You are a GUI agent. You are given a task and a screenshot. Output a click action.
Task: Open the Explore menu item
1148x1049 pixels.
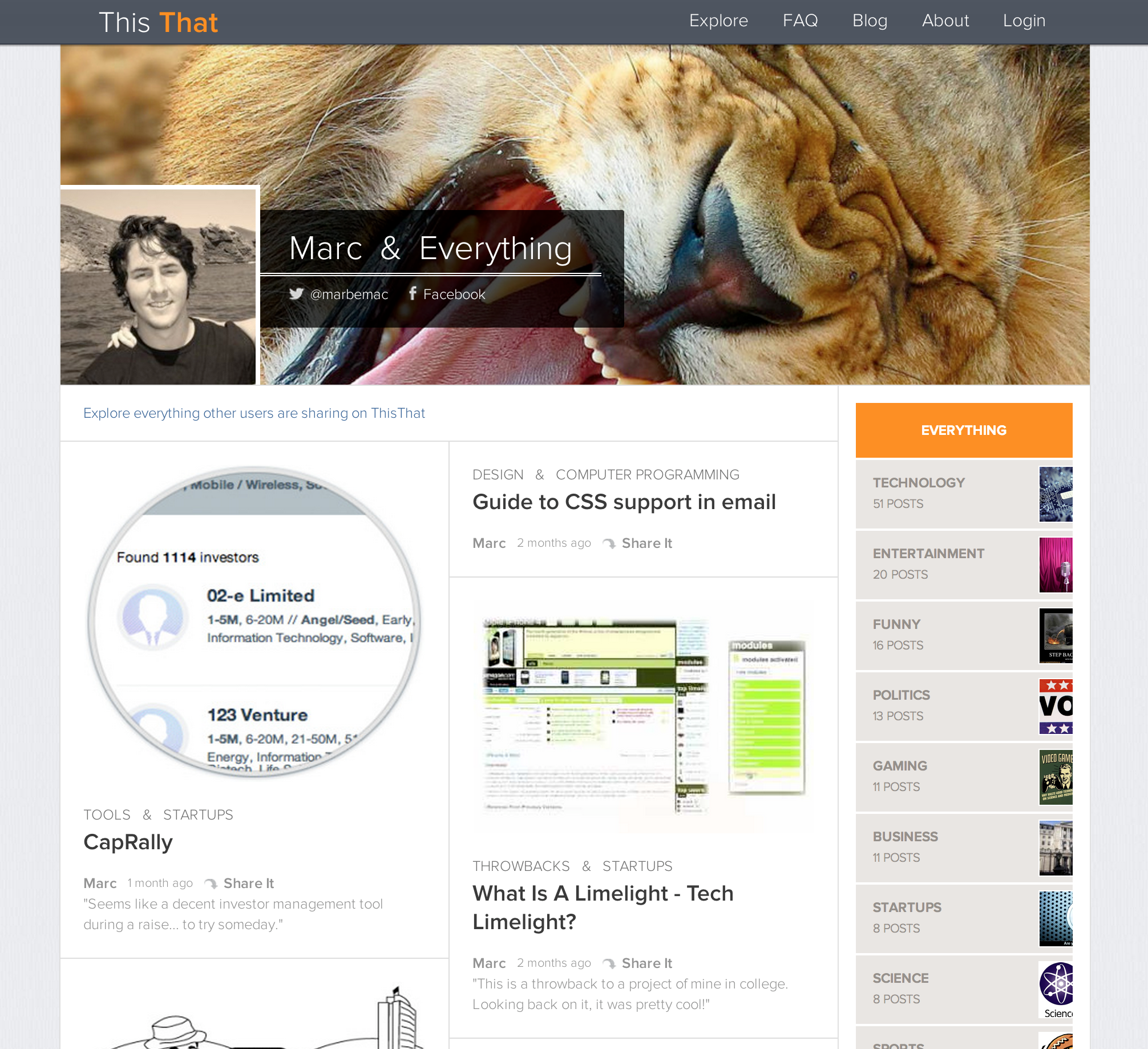click(718, 21)
